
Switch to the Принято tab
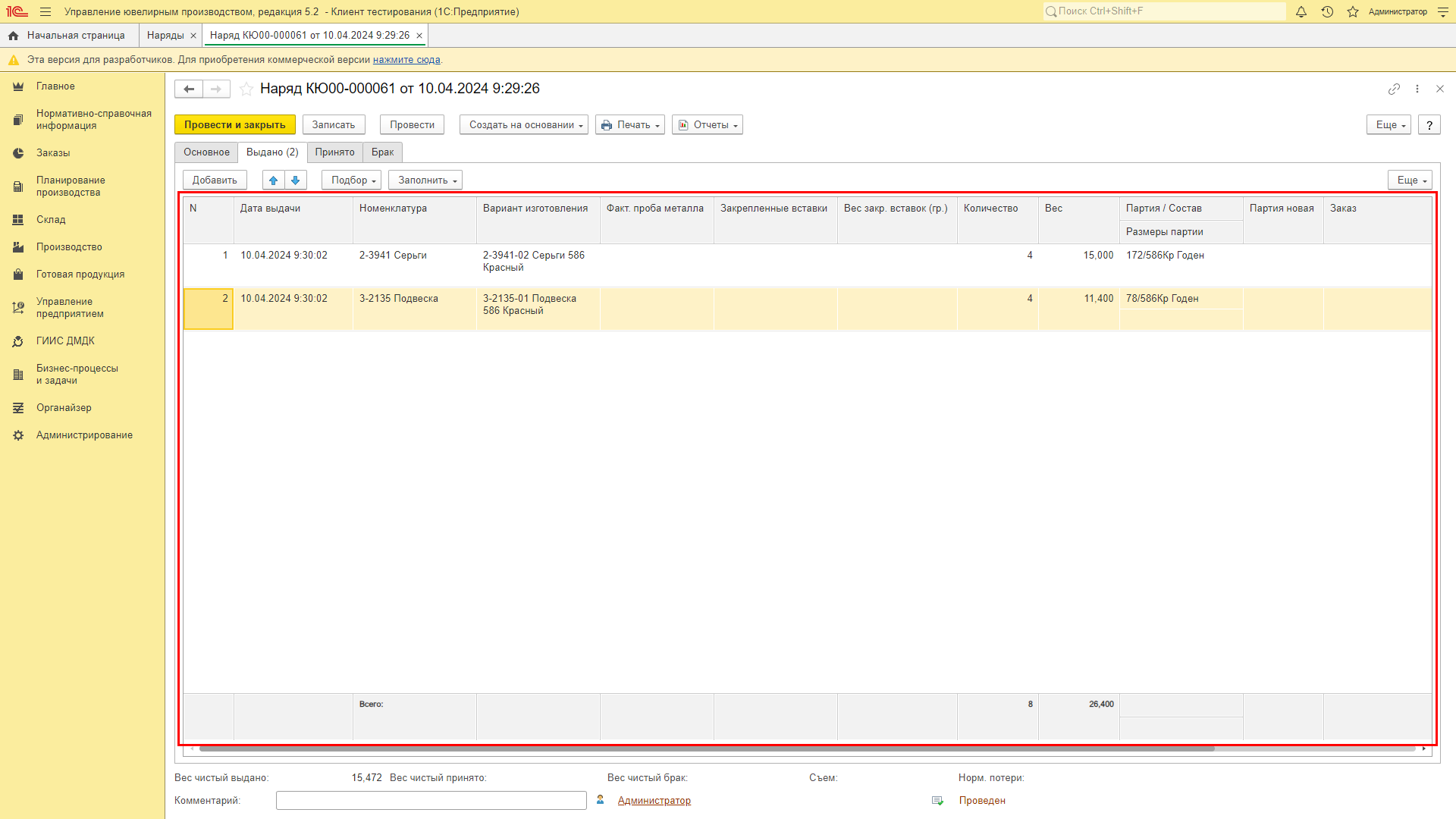[x=335, y=152]
